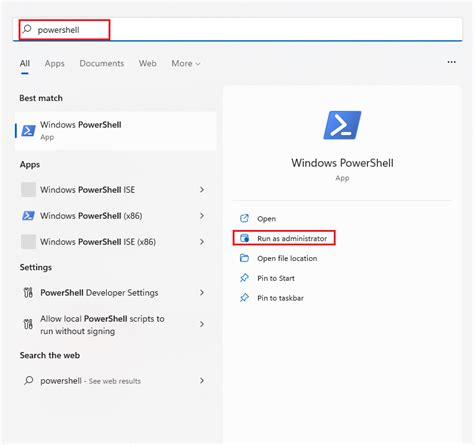
Task: Select the All filter tab
Action: 25,63
